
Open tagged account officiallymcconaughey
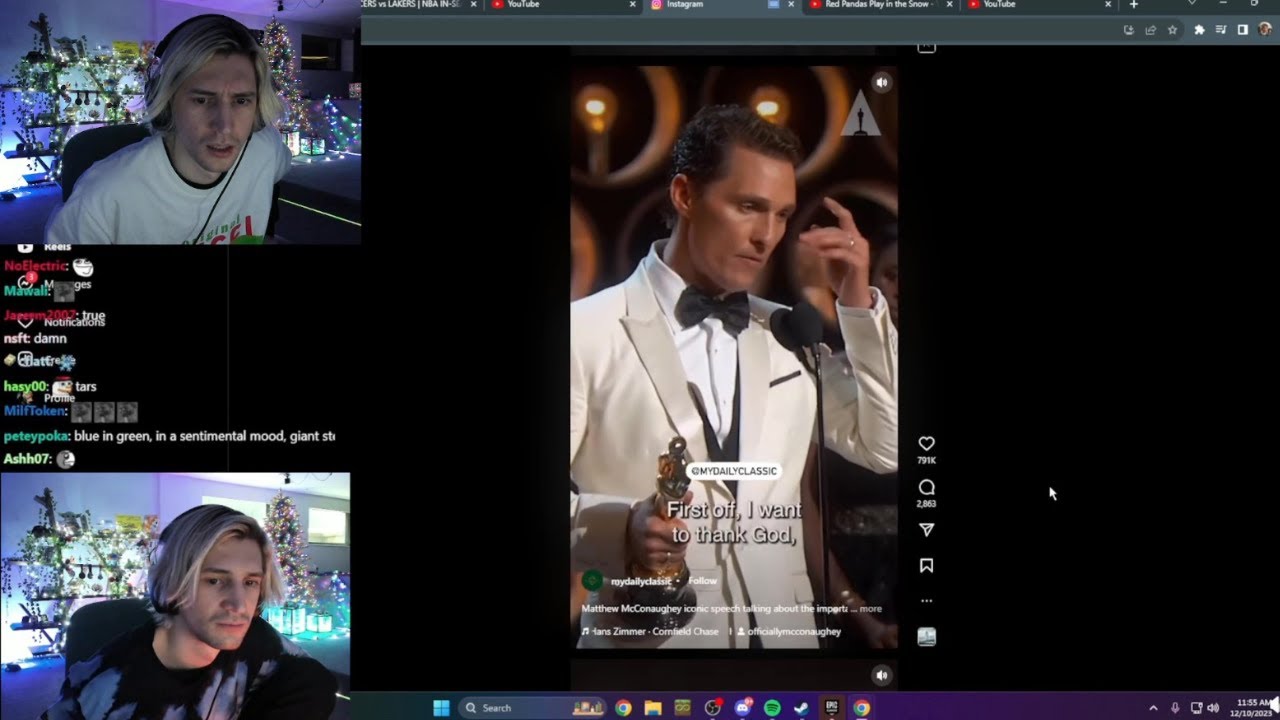click(791, 632)
